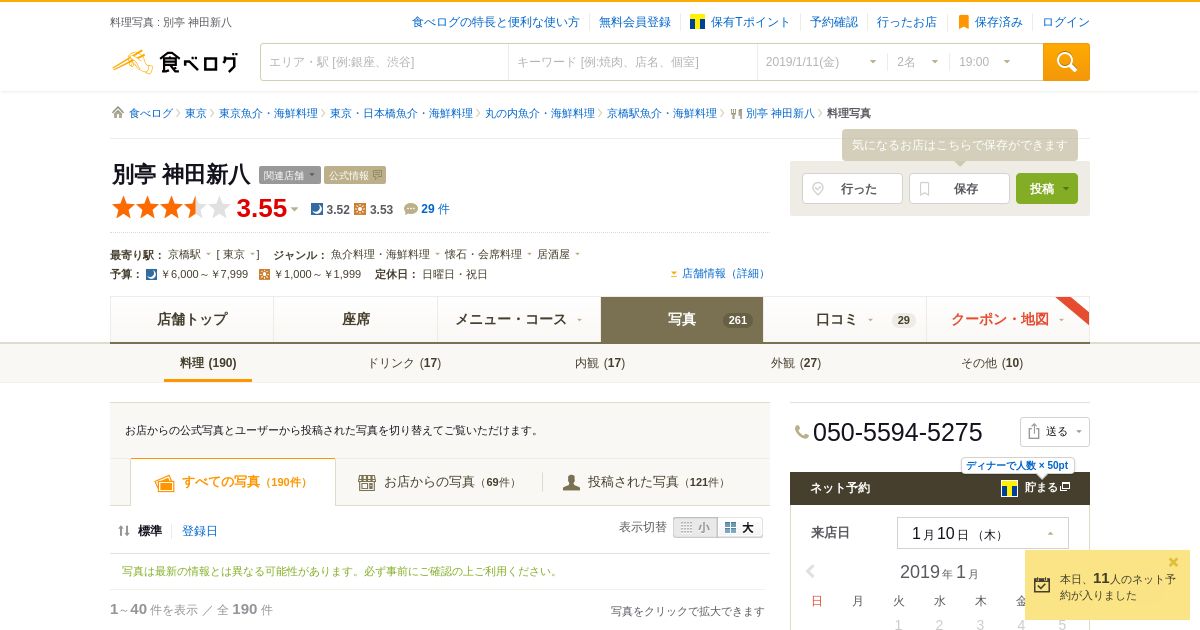
Task: Expand the メニュー・コース tab dropdown
Action: coord(579,320)
